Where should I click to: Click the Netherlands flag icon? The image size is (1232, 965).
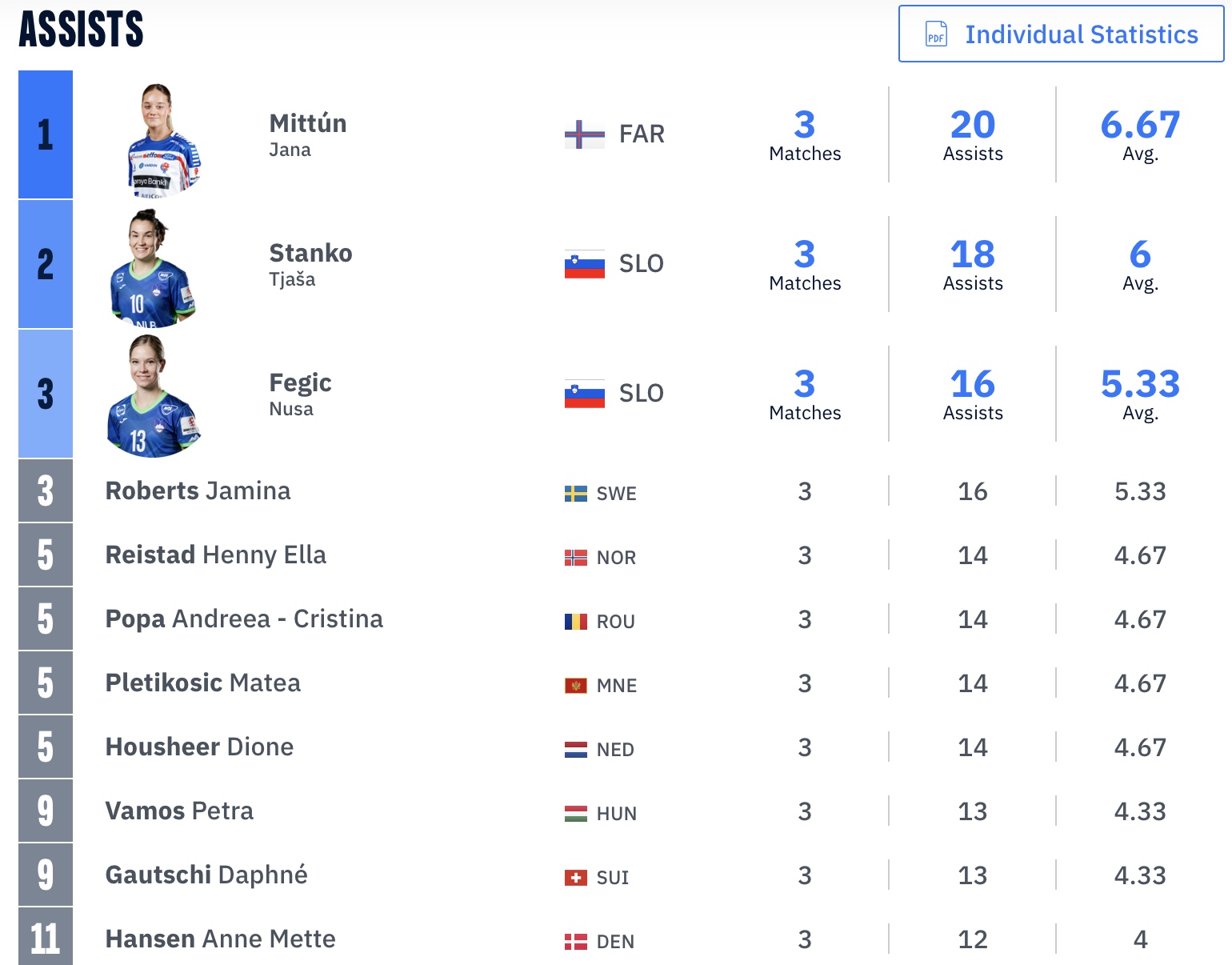tap(575, 750)
